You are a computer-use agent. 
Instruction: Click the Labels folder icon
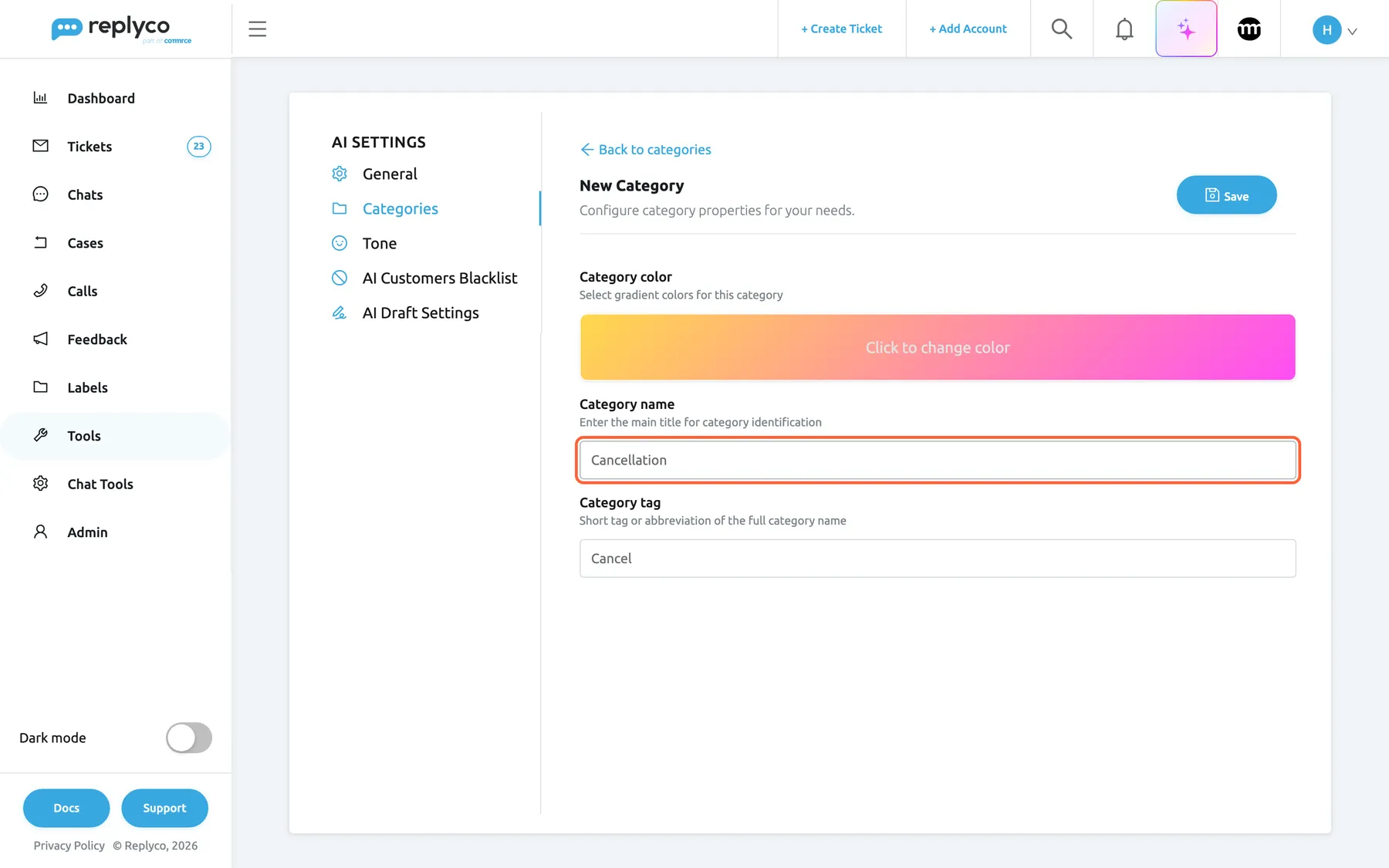click(40, 387)
